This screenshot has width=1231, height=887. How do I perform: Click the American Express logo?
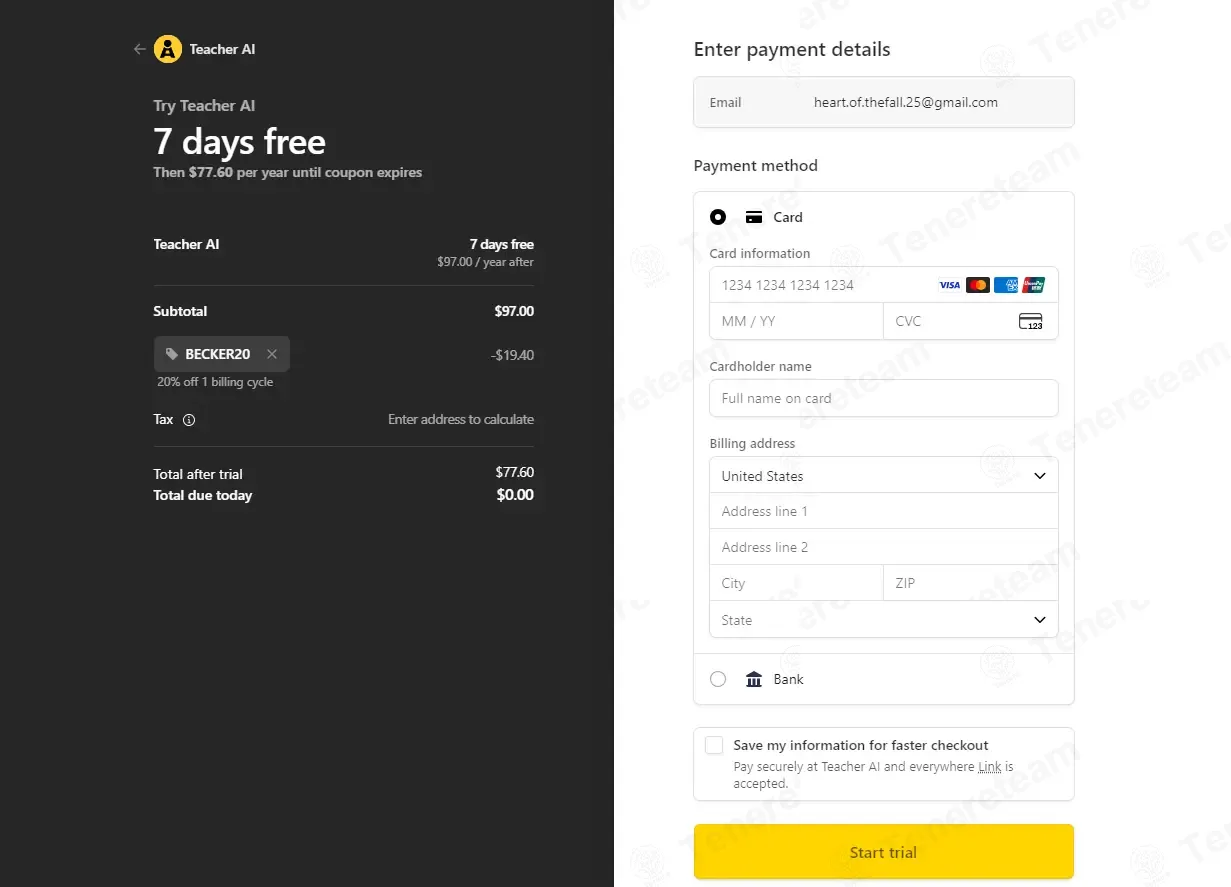click(1006, 285)
